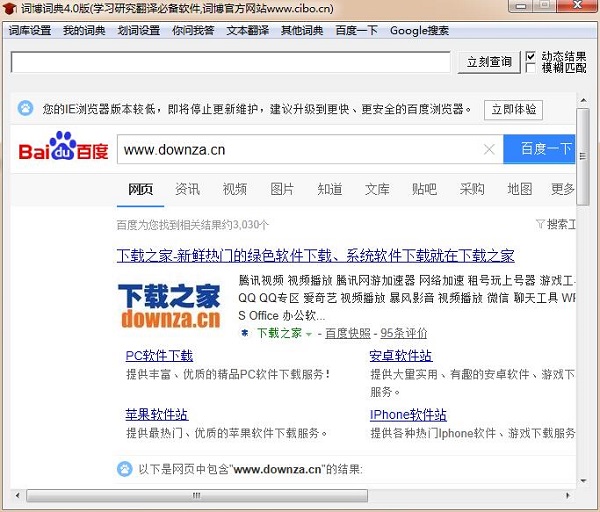Open the 百度快照 link
Screen dimensions: 600x512
[x=348, y=333]
